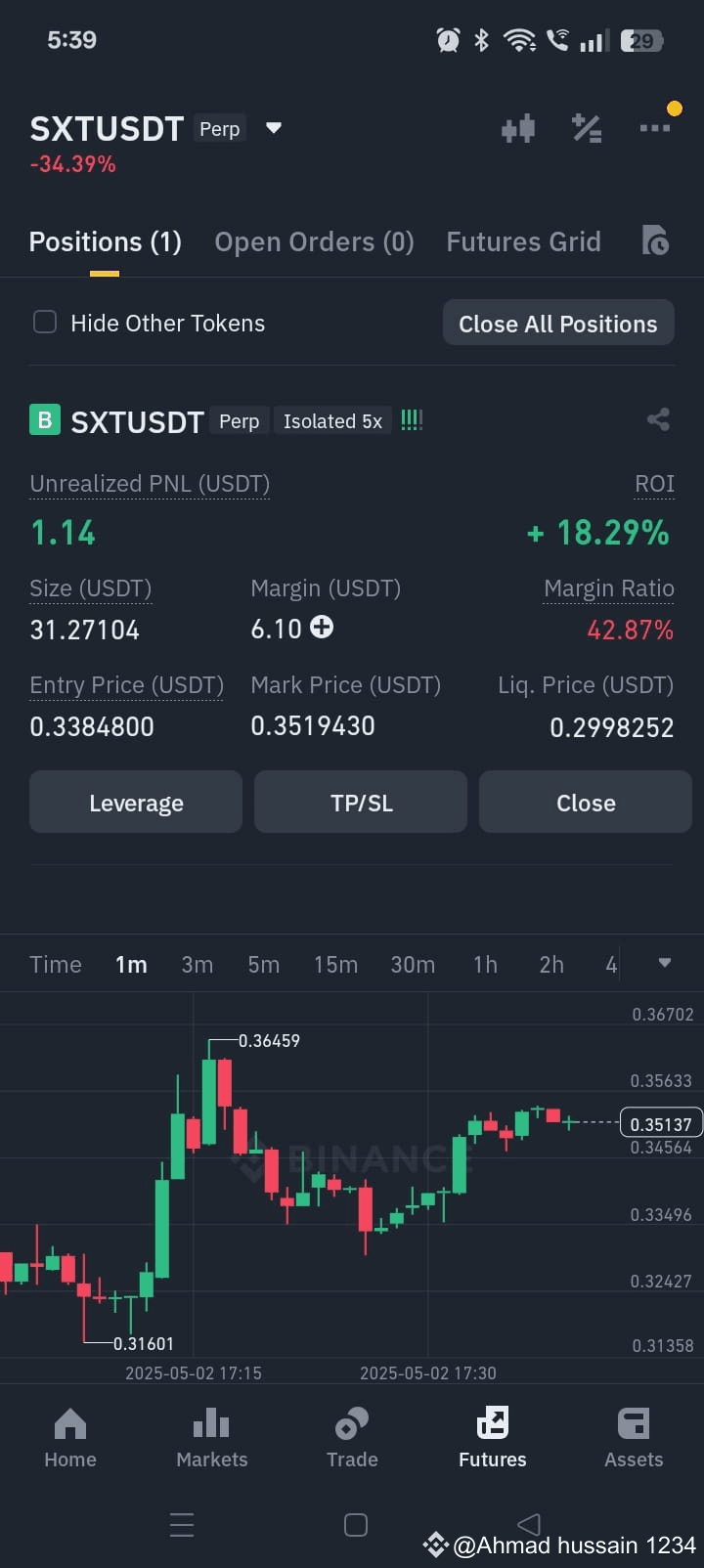Open the three-dot more menu
Screen dimensions: 704x1568
coord(655,128)
